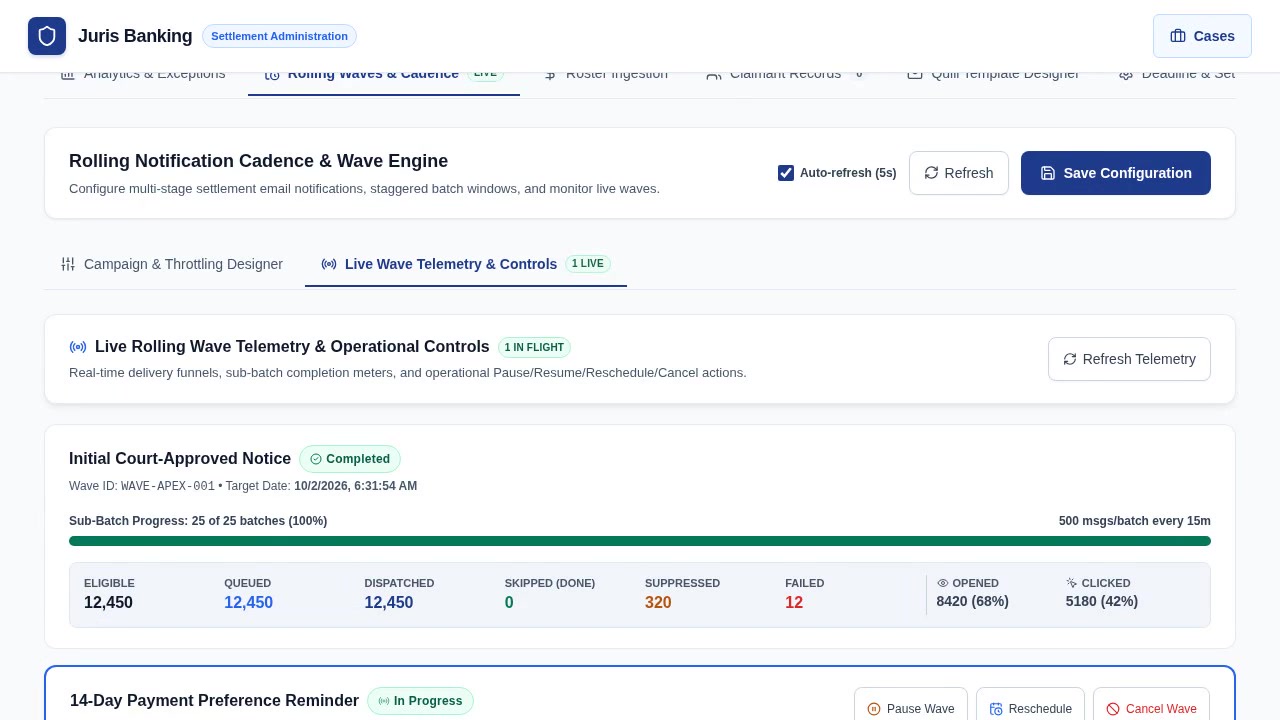Click the In Progress status badge
This screenshot has height=720, width=1280.
[420, 701]
